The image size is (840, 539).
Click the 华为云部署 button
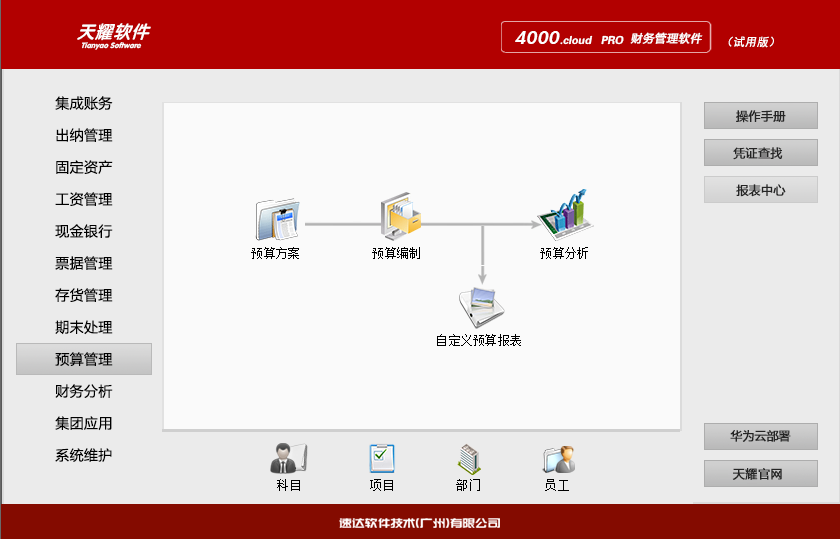point(761,436)
